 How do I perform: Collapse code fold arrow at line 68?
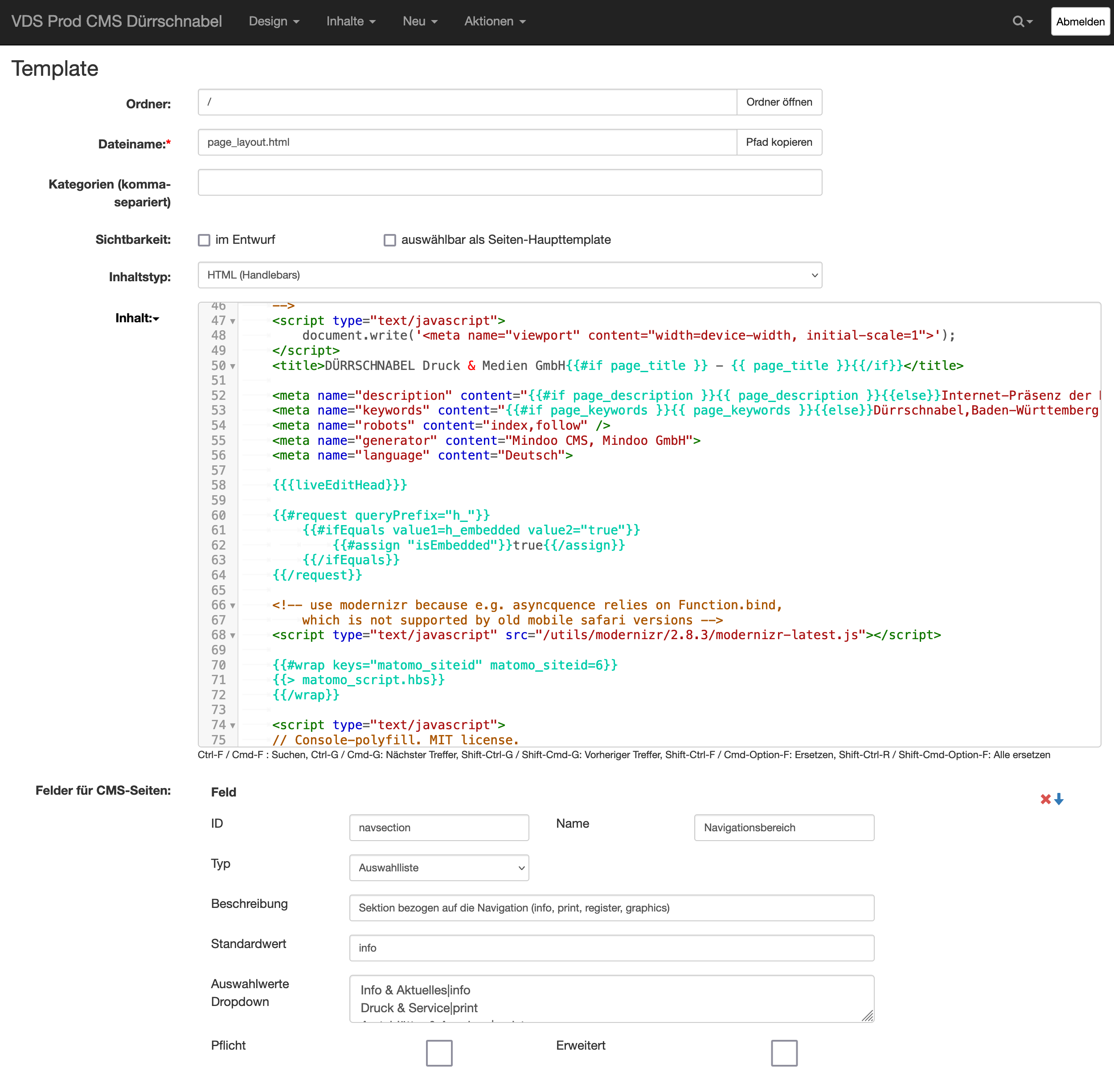pos(233,636)
